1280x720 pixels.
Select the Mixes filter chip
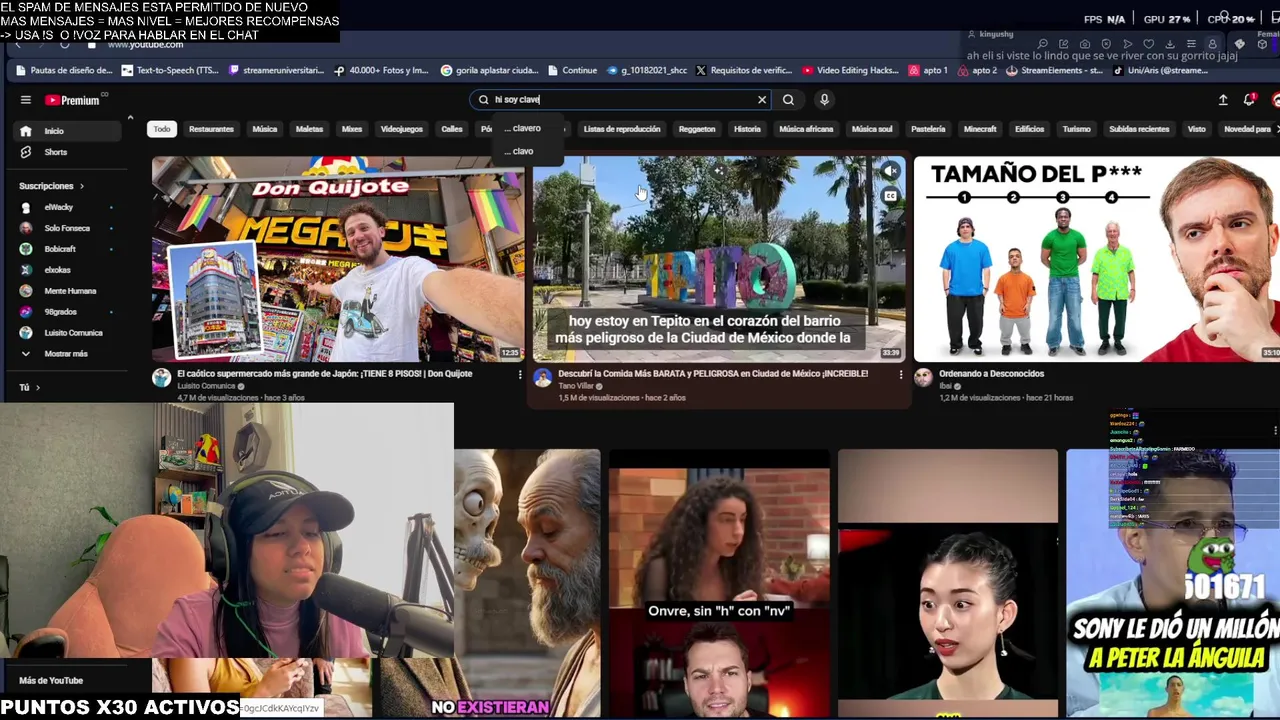[x=352, y=129]
